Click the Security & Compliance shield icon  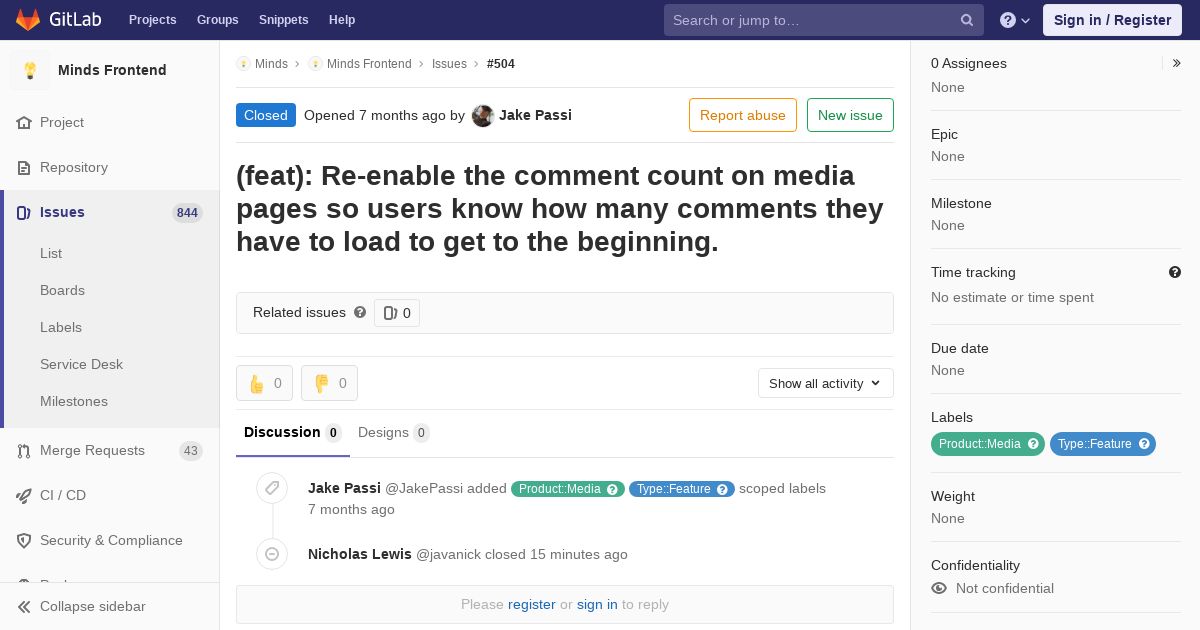point(24,540)
